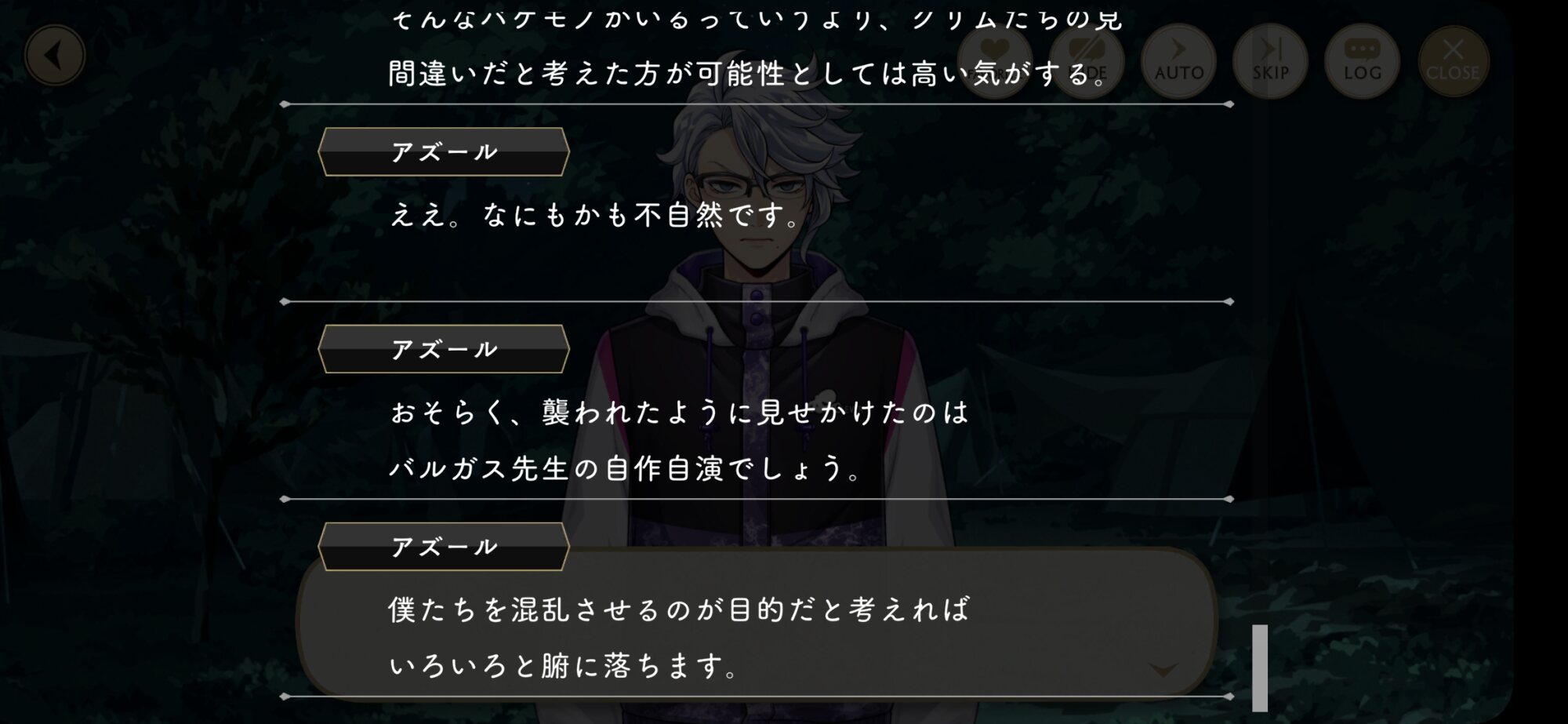Click the line バルガス先生の自作自演でしょう。
Image resolution: width=1568 pixels, height=724 pixels.
tap(626, 469)
